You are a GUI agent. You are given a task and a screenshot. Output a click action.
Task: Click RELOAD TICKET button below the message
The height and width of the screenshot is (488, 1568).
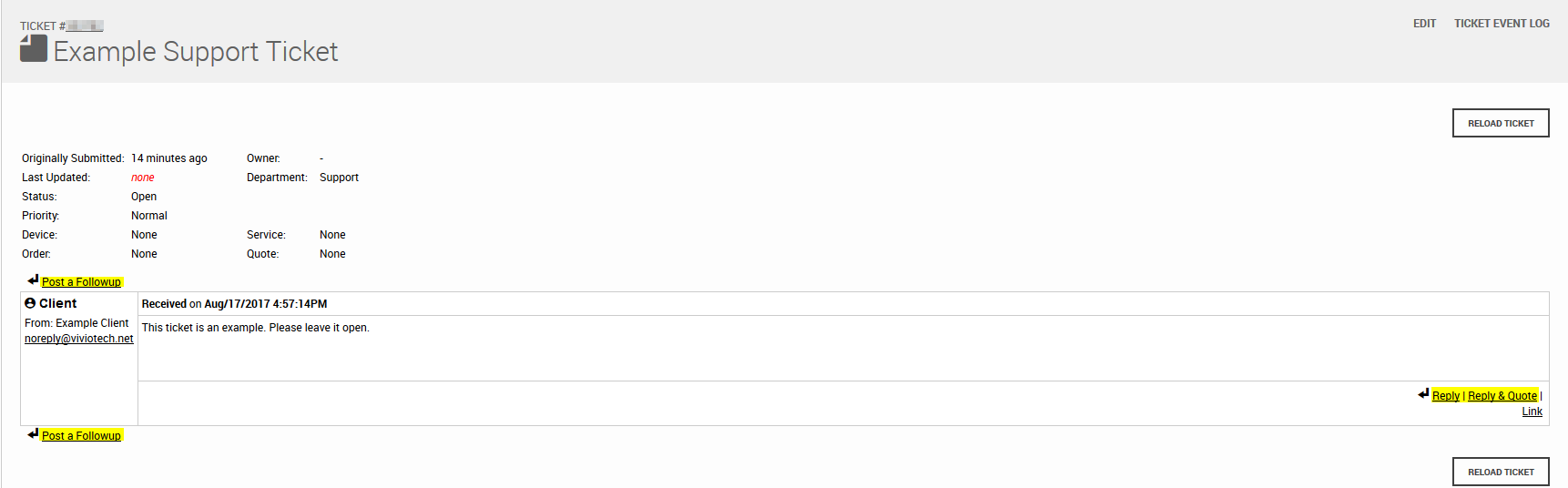tap(1501, 472)
